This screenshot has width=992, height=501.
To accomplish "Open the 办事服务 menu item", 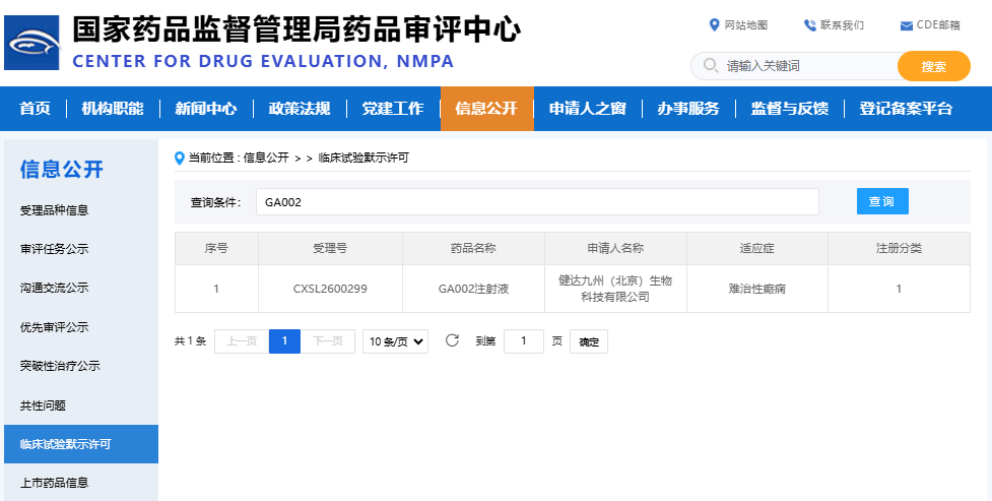I will tap(688, 109).
